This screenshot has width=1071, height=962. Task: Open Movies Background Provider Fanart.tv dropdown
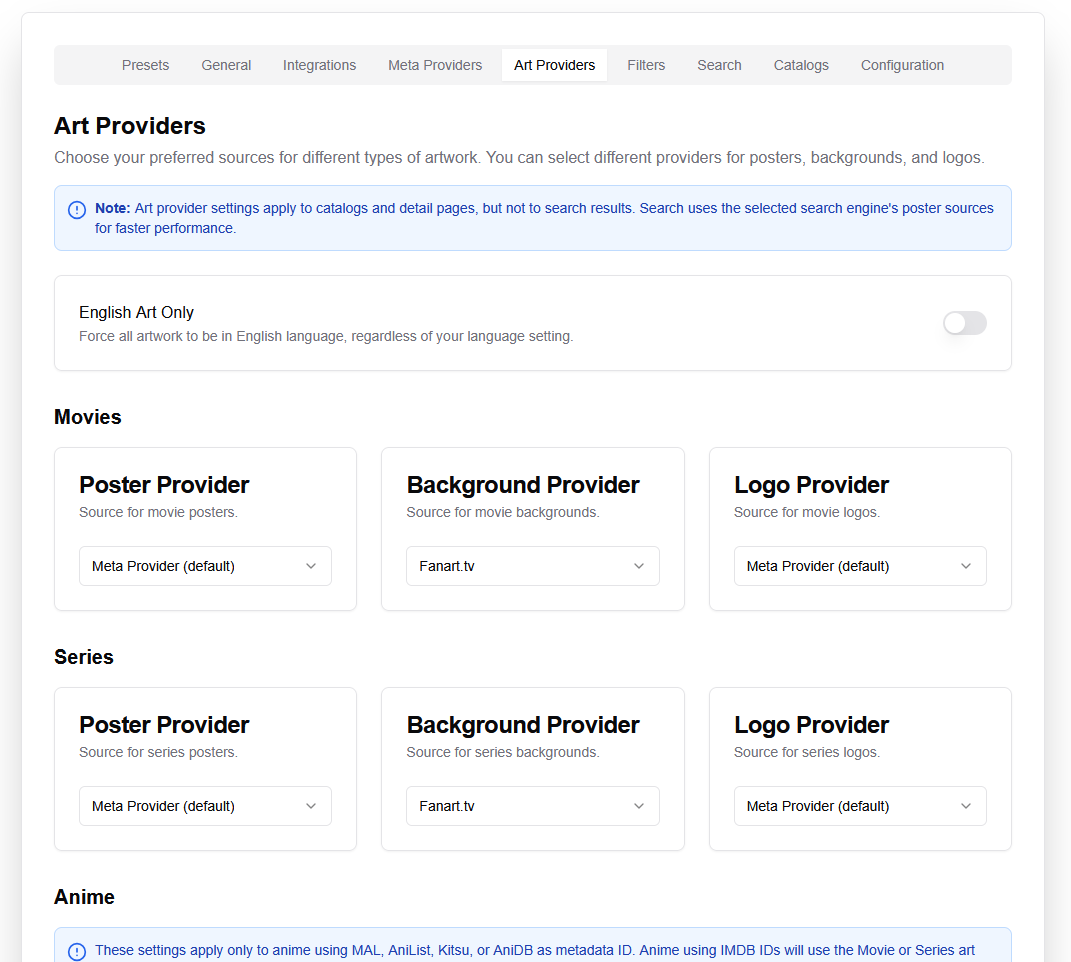[532, 566]
